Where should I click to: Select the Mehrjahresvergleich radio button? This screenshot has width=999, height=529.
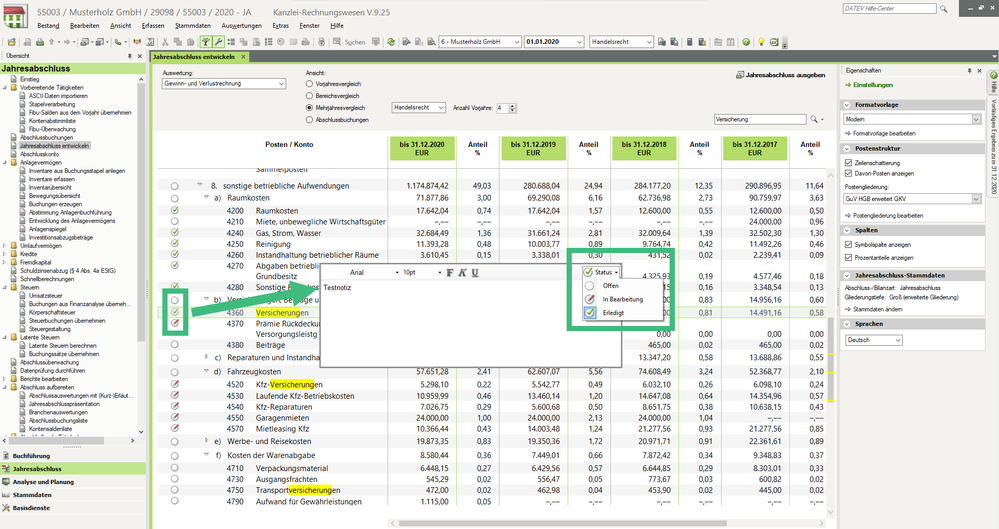[x=310, y=108]
